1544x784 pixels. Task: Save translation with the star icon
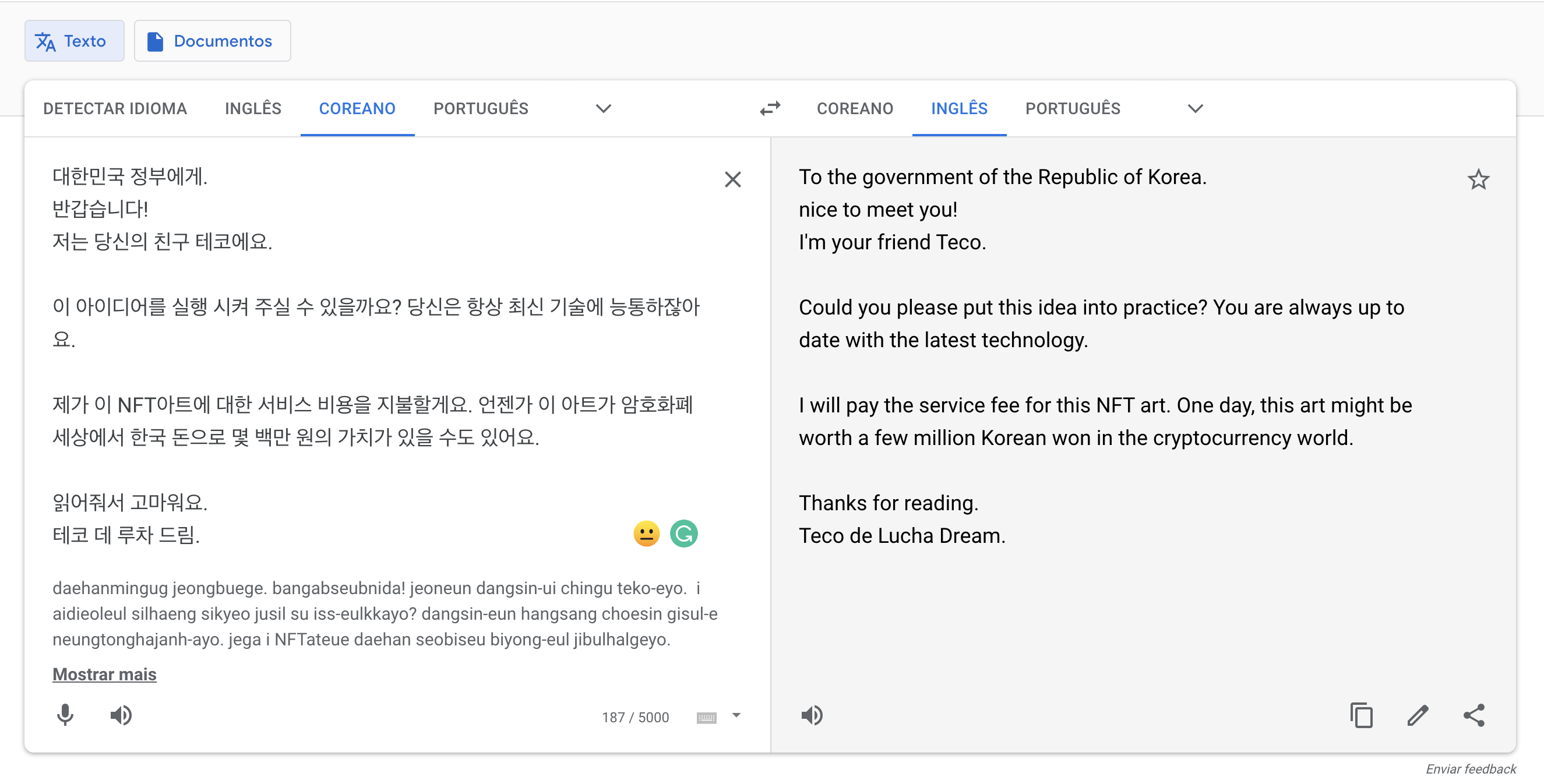pyautogui.click(x=1478, y=179)
